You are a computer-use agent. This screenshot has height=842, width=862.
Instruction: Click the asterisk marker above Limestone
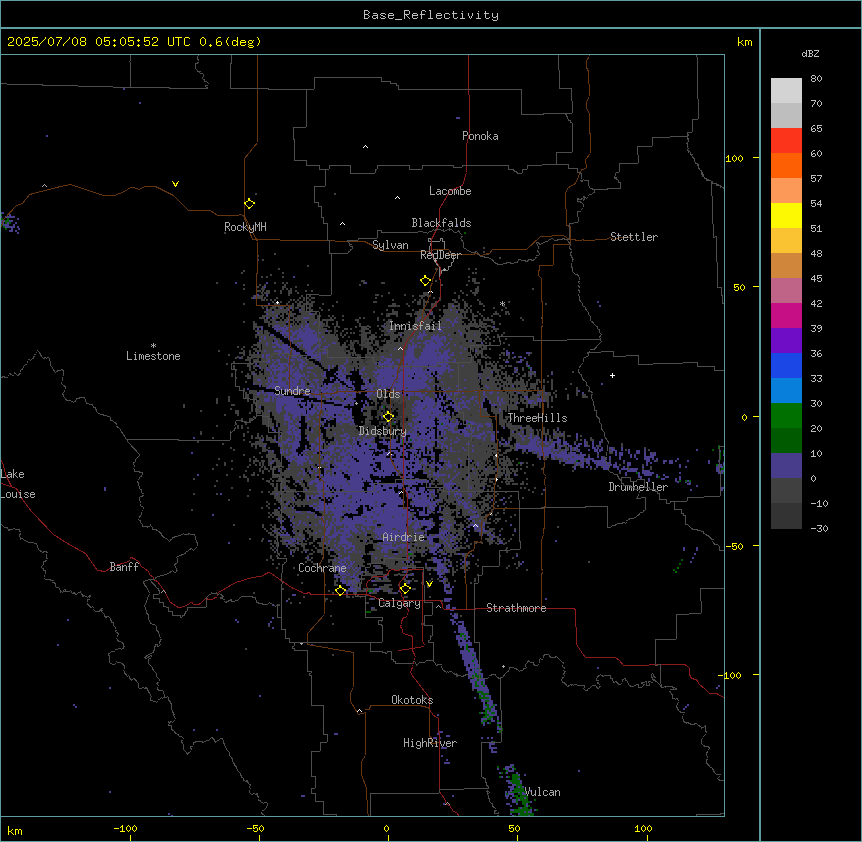coord(153,345)
